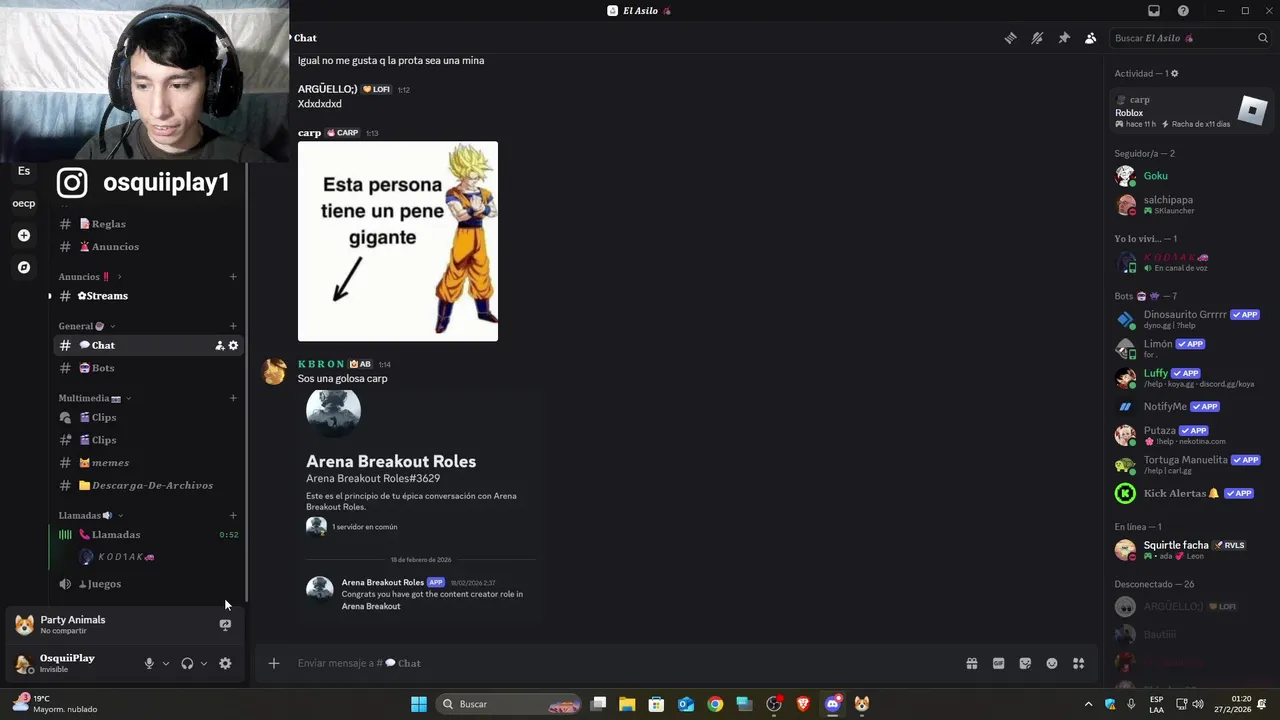
Task: Open member salchipapa in member list
Action: click(1192, 205)
